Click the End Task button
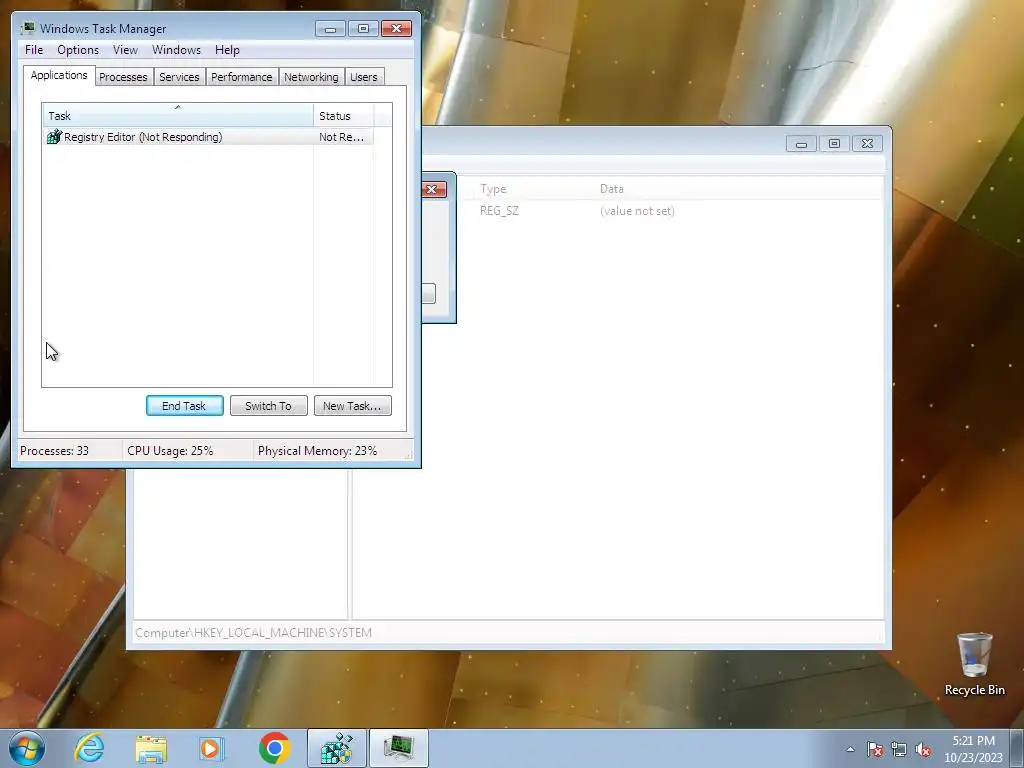Screen dimensions: 1024x768 pyautogui.click(x=185, y=406)
